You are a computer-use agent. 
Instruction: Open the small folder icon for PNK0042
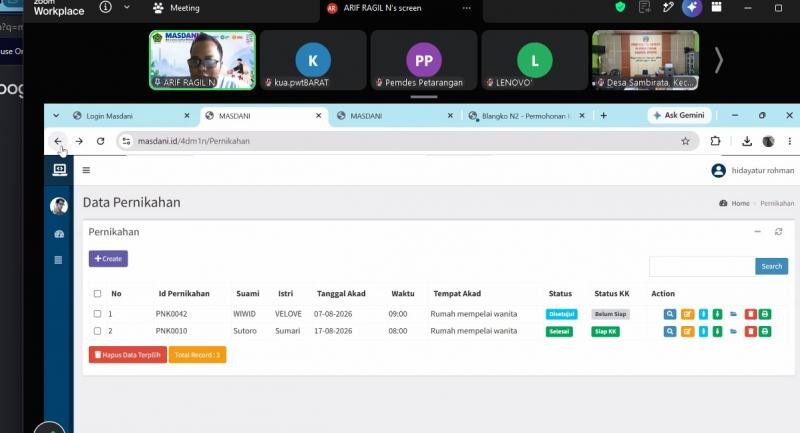tap(733, 314)
